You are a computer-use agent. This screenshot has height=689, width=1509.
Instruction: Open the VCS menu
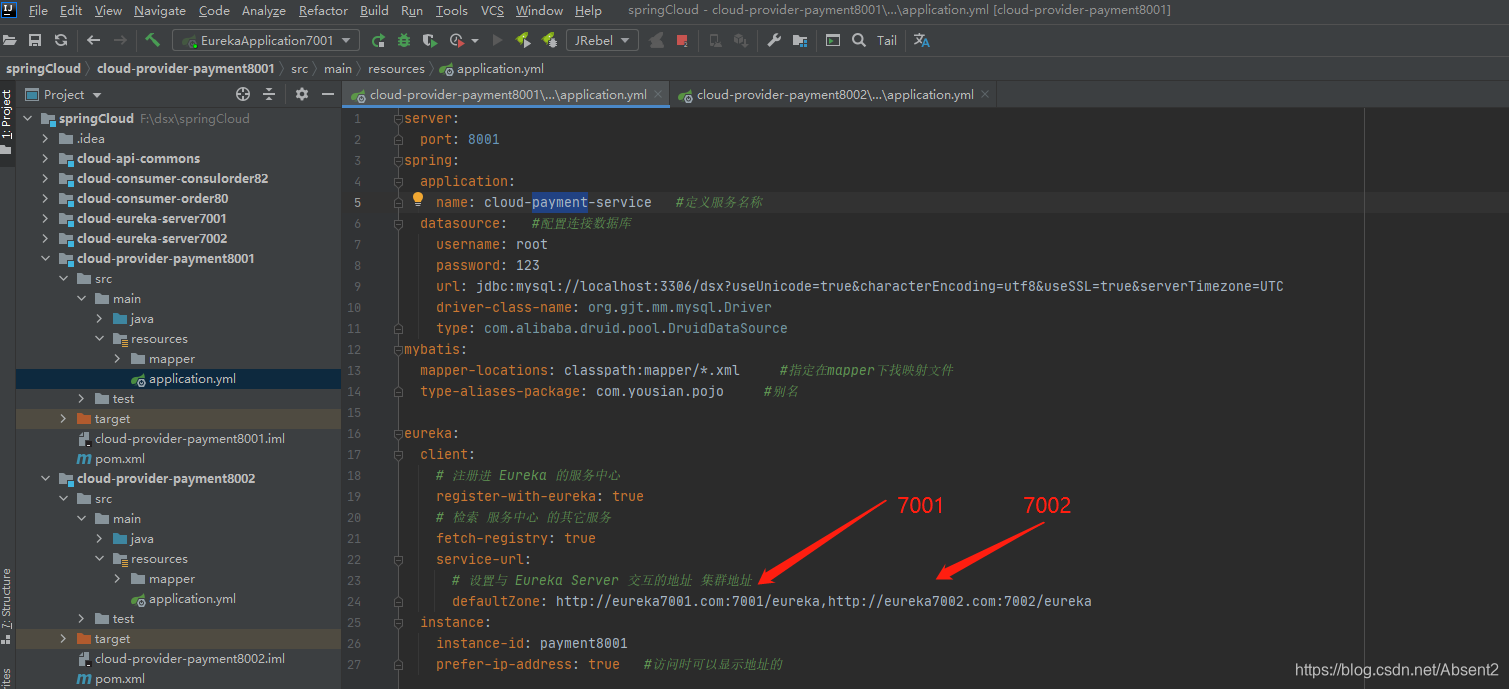[x=492, y=10]
